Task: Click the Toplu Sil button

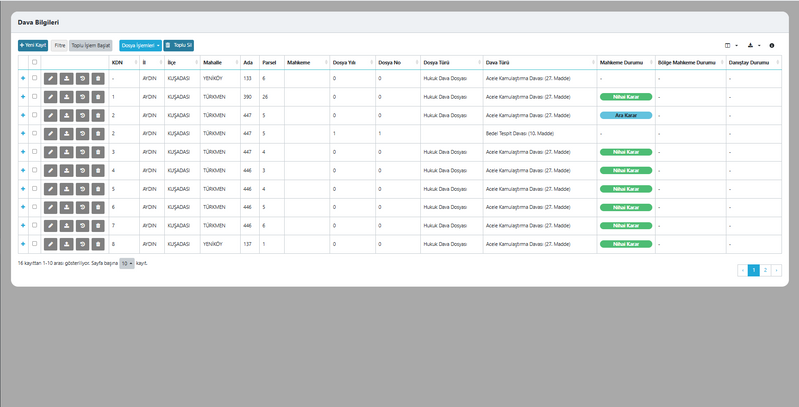Action: click(x=179, y=45)
